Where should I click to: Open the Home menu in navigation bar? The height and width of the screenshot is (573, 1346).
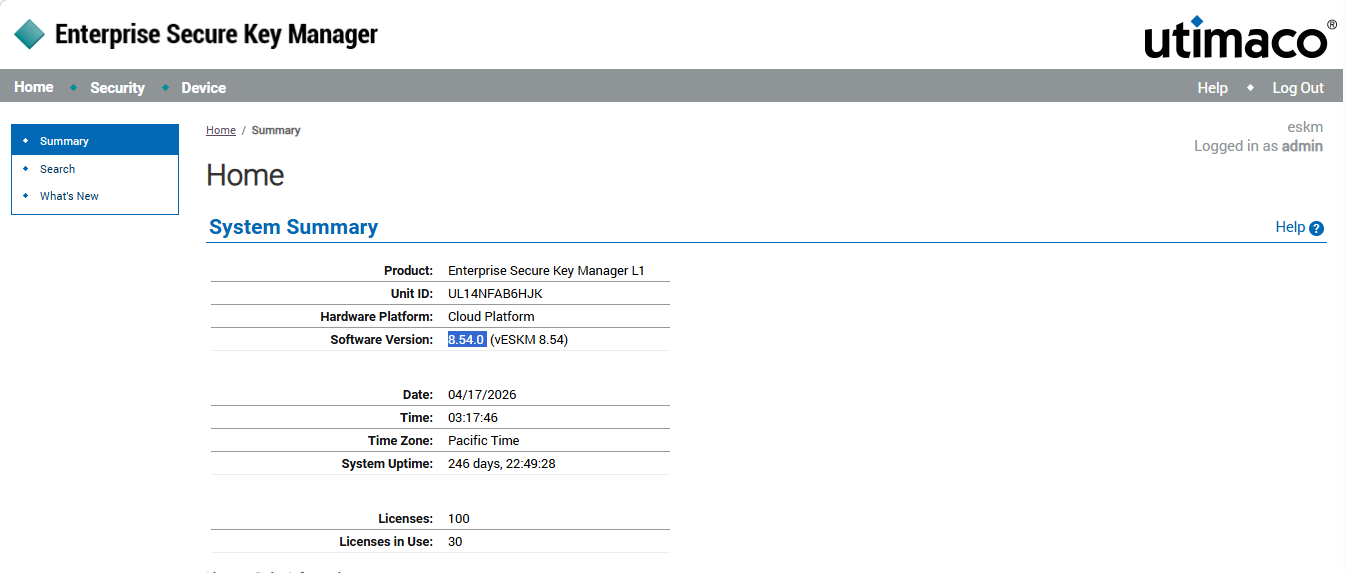click(x=34, y=87)
